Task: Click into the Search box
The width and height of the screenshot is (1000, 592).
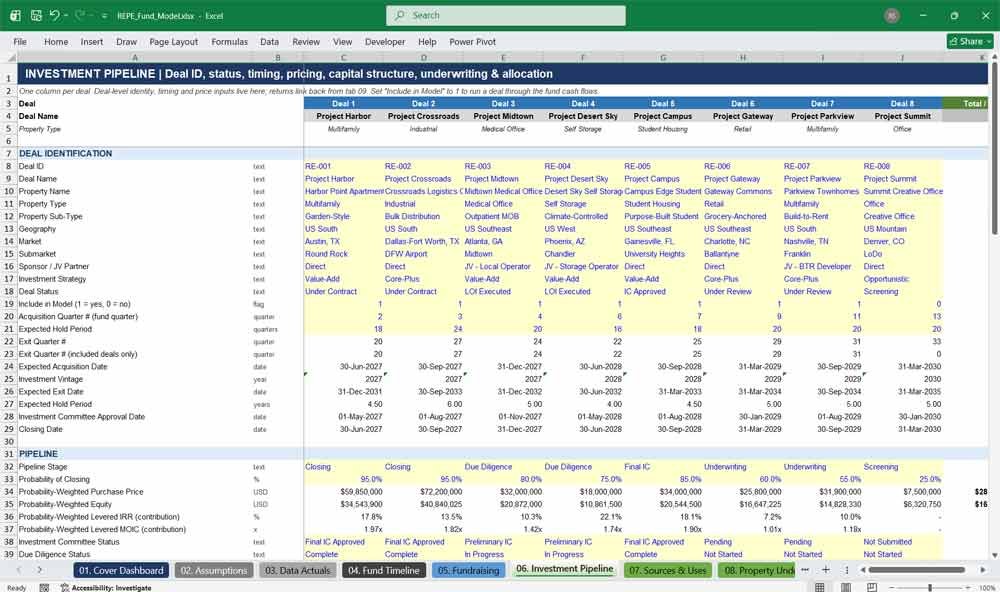Action: click(x=506, y=15)
